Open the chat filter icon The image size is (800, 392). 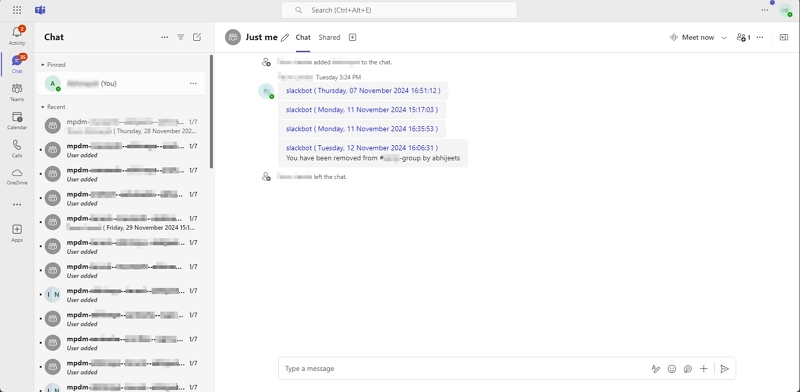coord(181,37)
